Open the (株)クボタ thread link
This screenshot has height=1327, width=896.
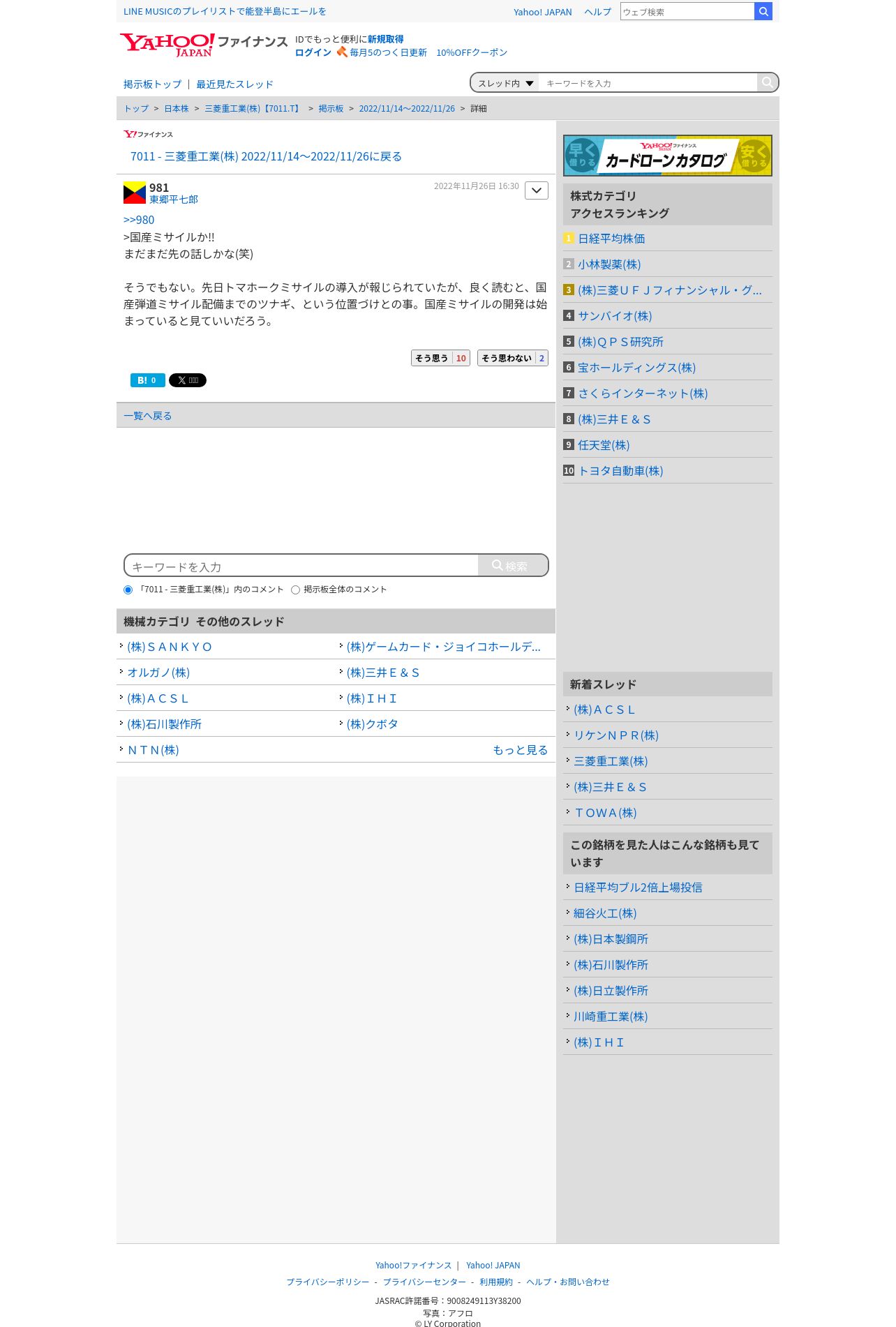tap(373, 724)
